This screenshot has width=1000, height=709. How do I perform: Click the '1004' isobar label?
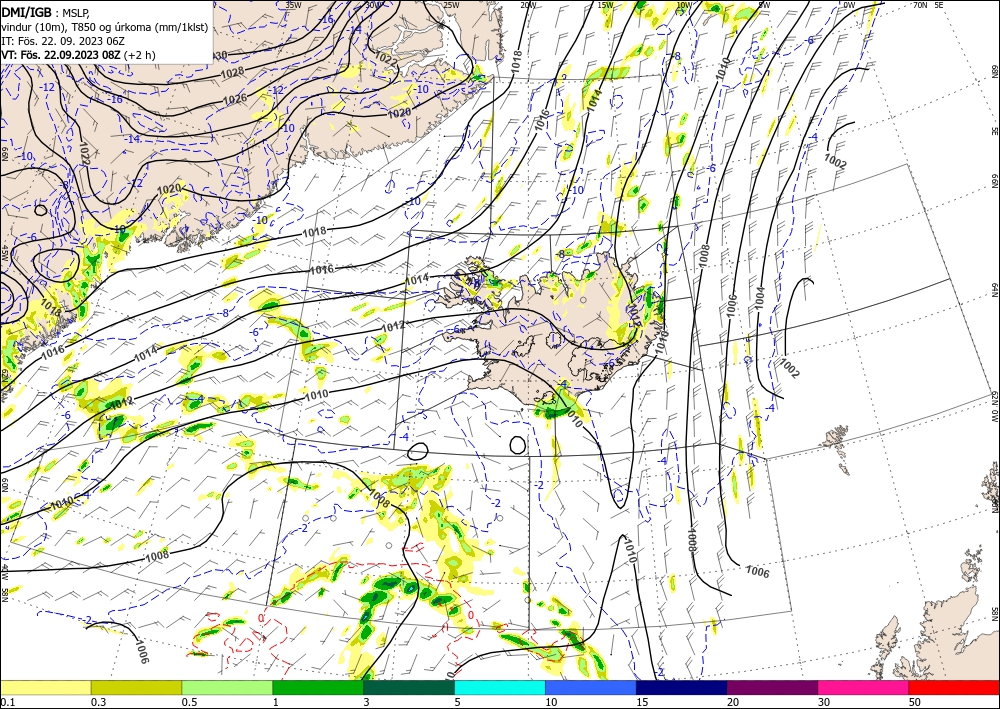click(x=760, y=298)
